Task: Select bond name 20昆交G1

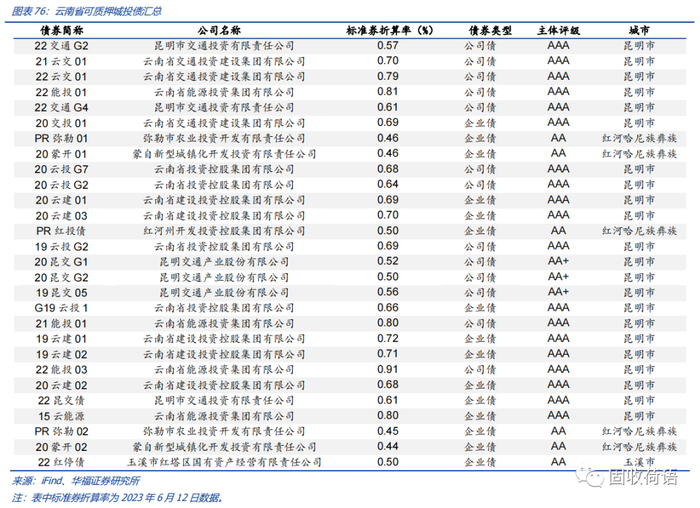Action: click(62, 262)
